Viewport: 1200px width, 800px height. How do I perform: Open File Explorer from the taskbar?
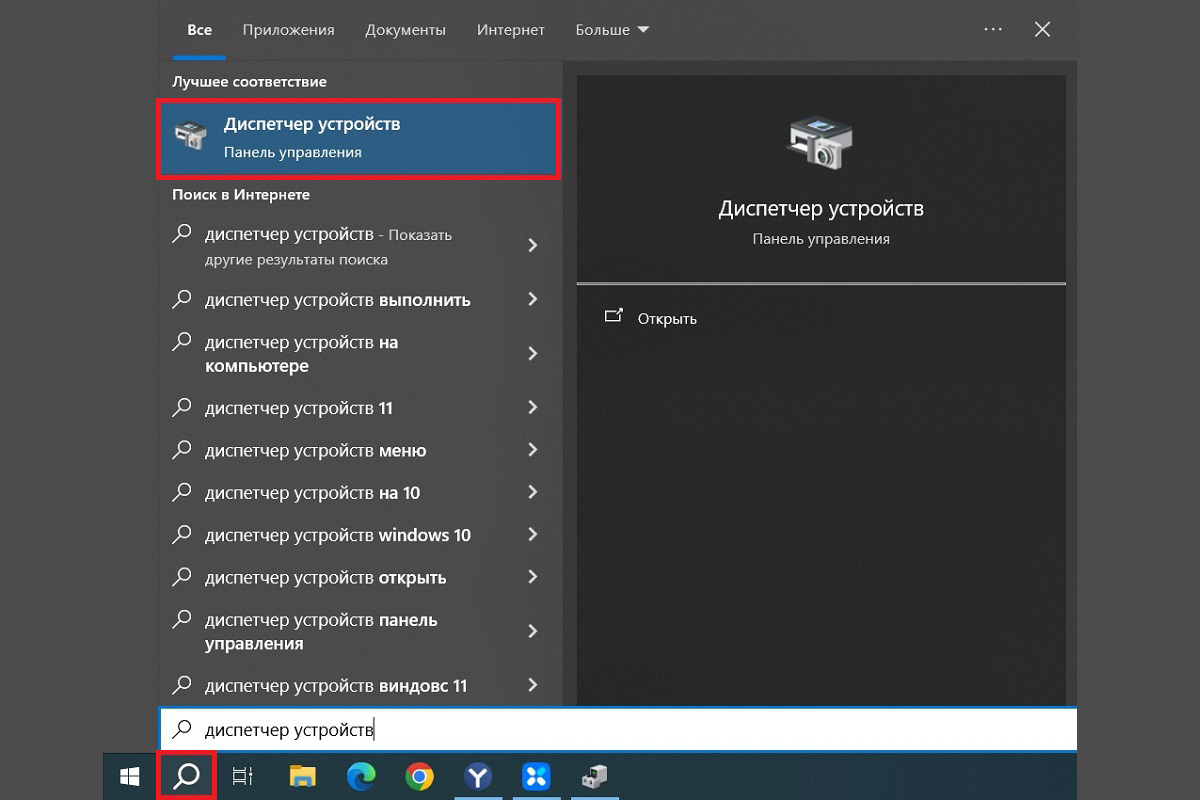pos(301,776)
